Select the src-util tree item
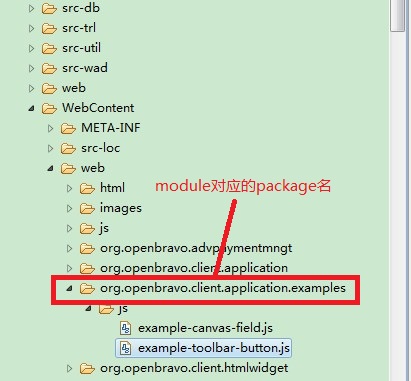The width and height of the screenshot is (411, 381). click(81, 48)
